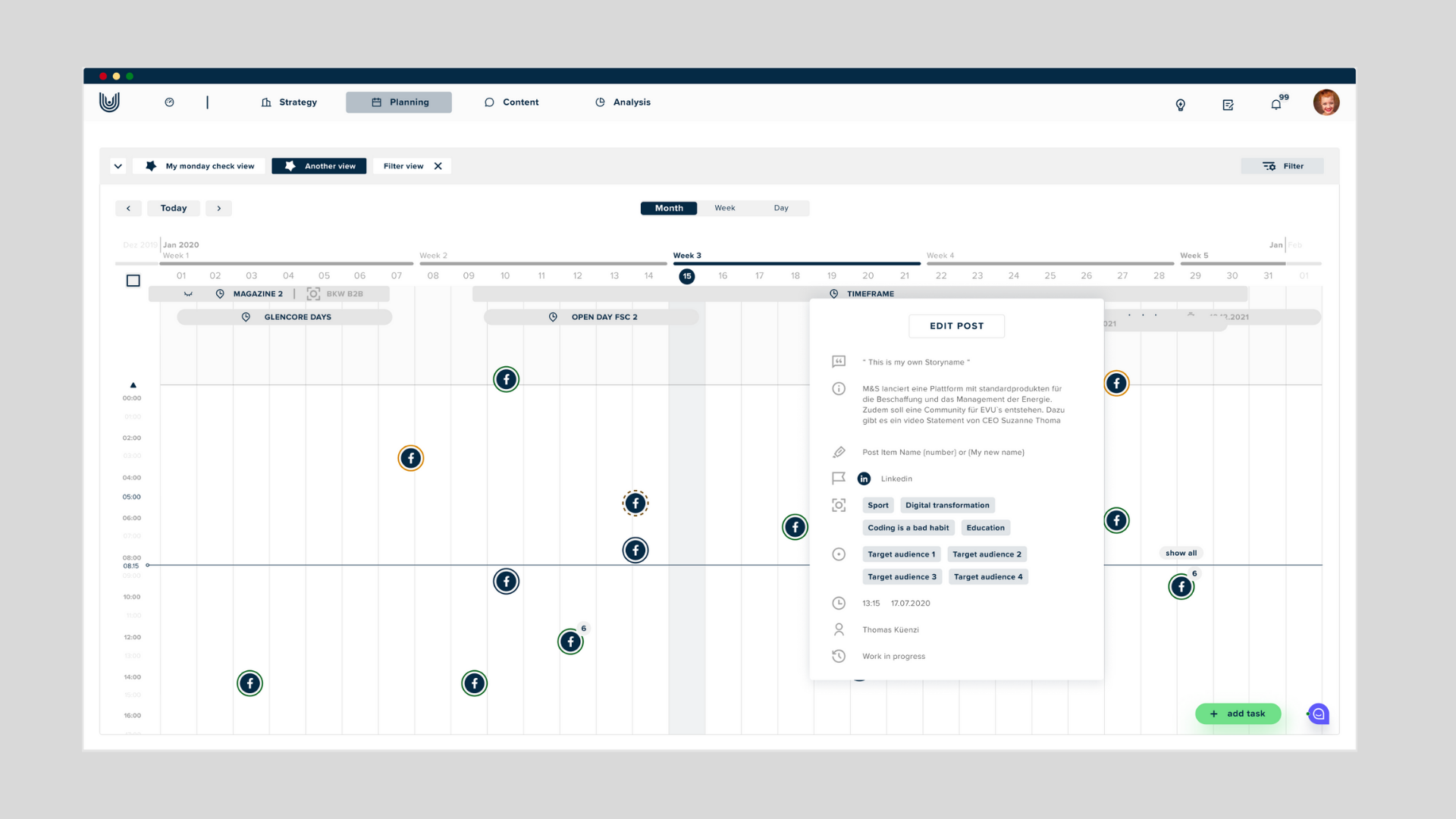1456x819 pixels.
Task: Click the Facebook post icon on January 3rd
Action: coord(249,682)
